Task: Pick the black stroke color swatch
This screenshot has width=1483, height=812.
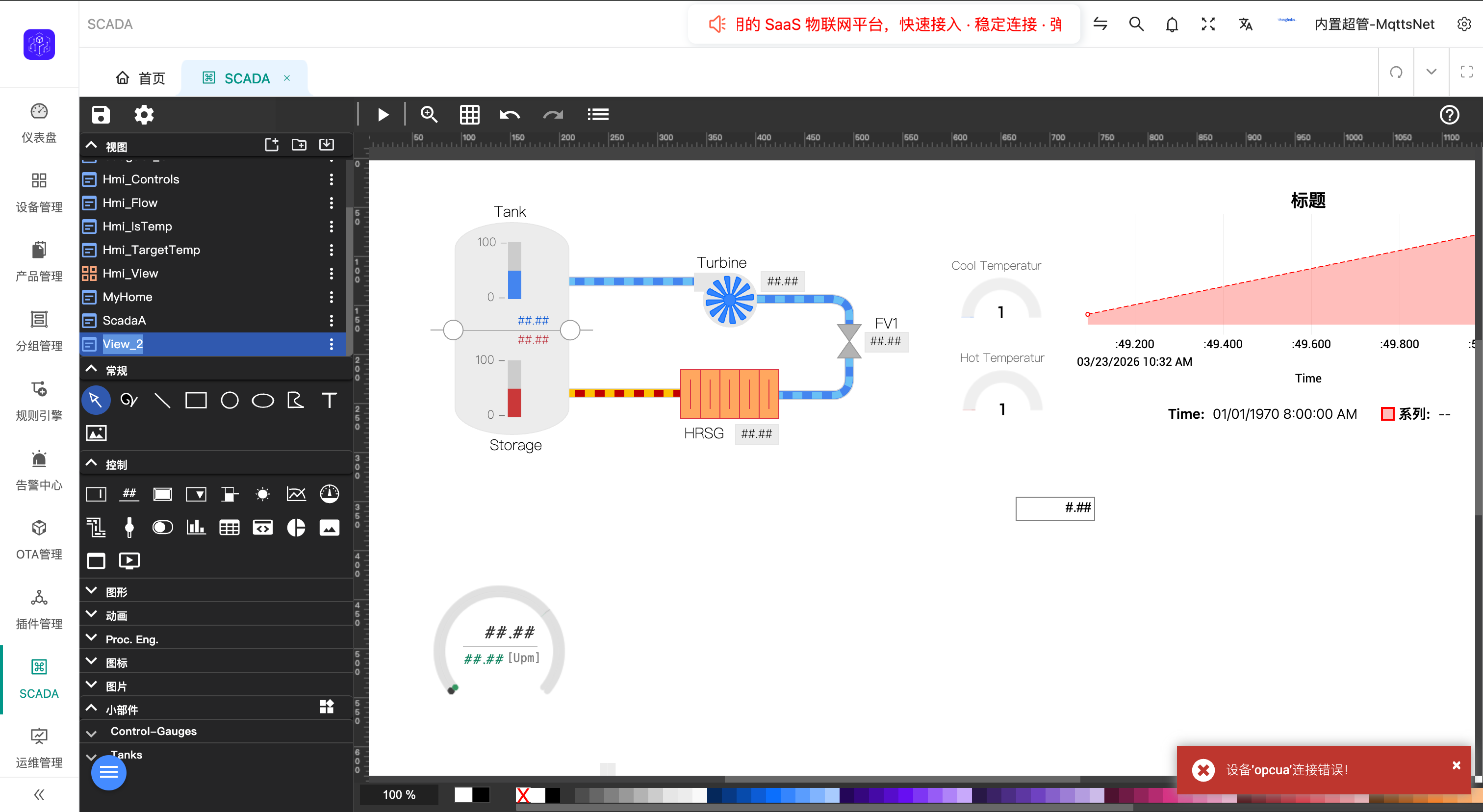Action: (481, 795)
